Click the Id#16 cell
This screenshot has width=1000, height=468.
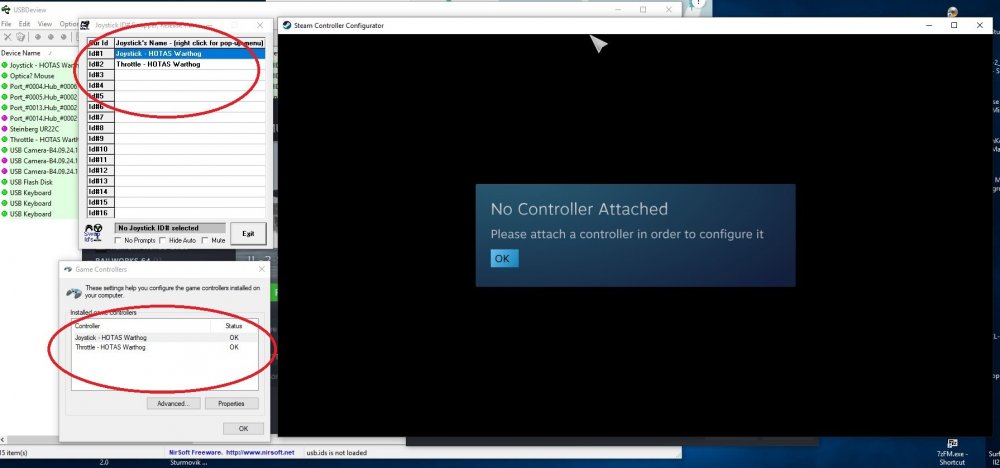(100, 213)
